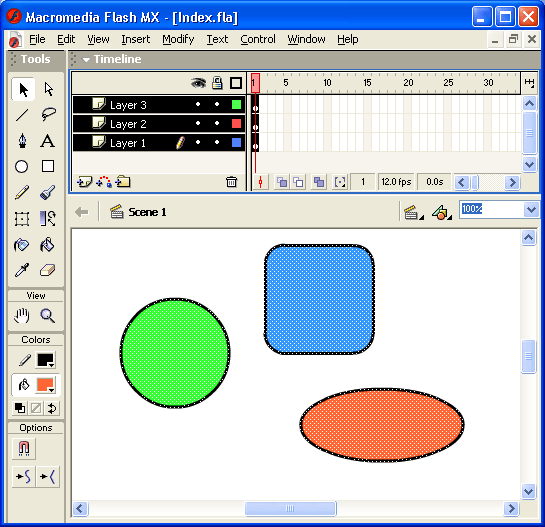Open the Insert menu
This screenshot has width=545, height=527.
pyautogui.click(x=136, y=39)
